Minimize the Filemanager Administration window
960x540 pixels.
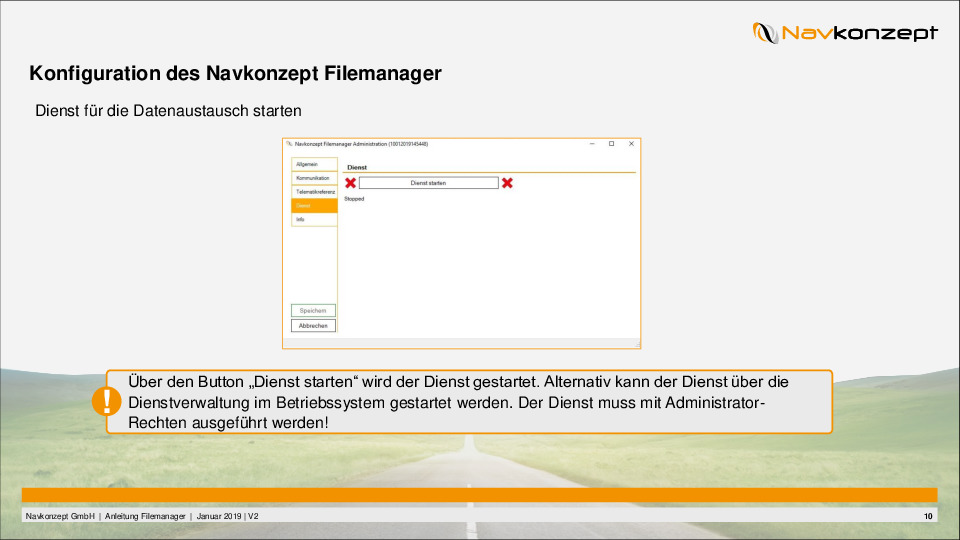coord(590,144)
